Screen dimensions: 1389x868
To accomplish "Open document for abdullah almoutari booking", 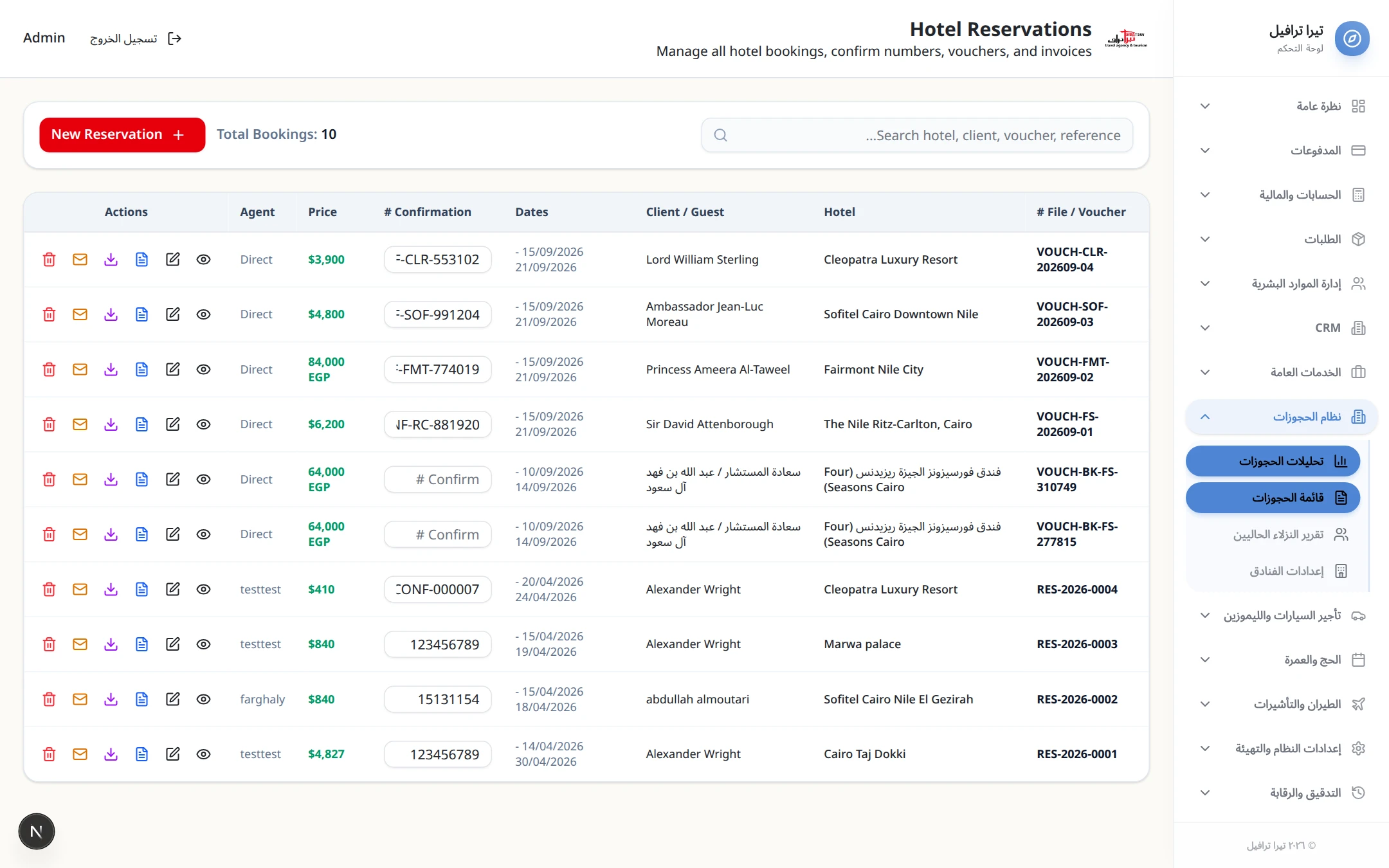I will tap(141, 700).
